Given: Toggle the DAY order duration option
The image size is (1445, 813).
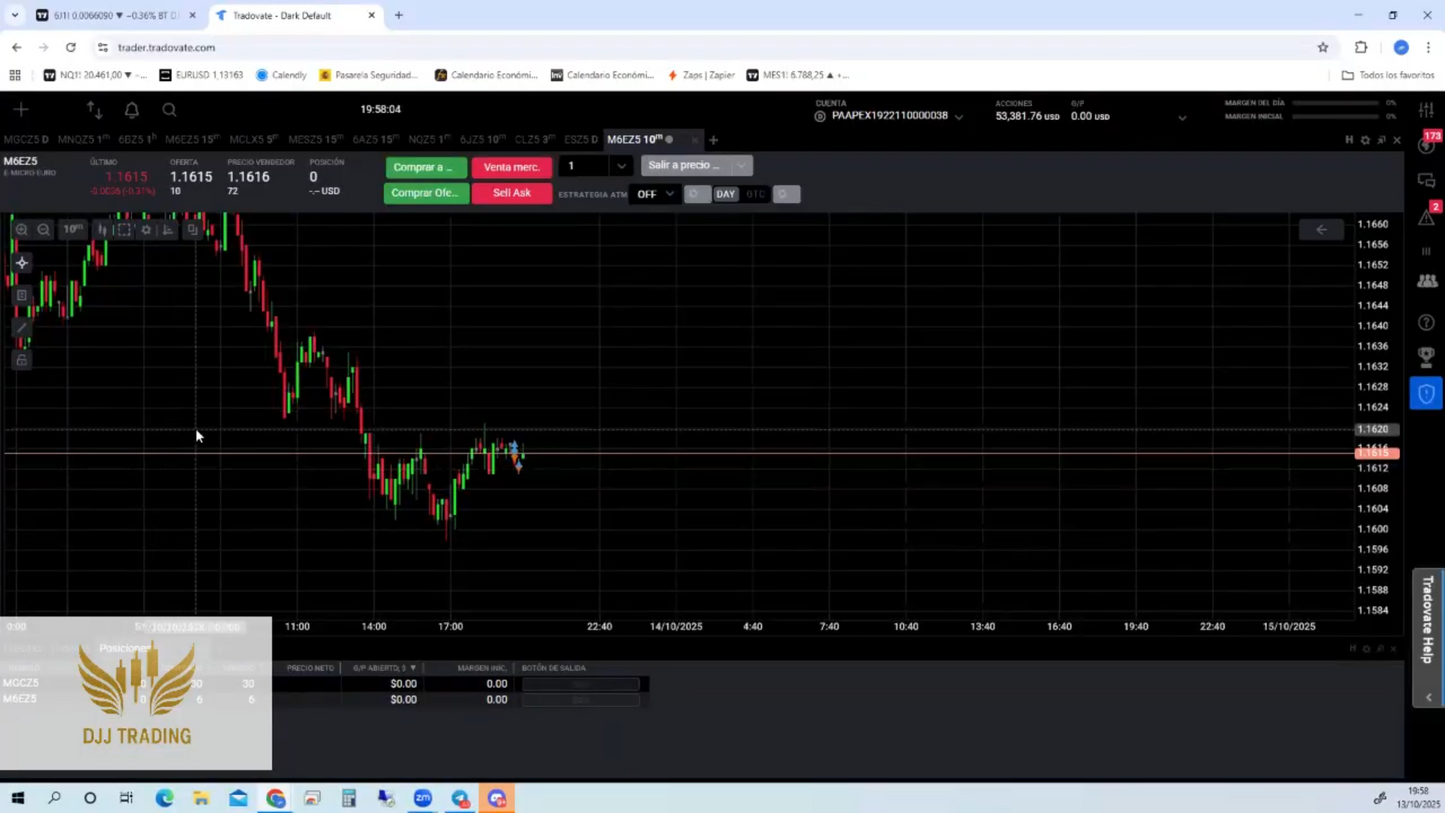Looking at the screenshot, I should click(725, 194).
